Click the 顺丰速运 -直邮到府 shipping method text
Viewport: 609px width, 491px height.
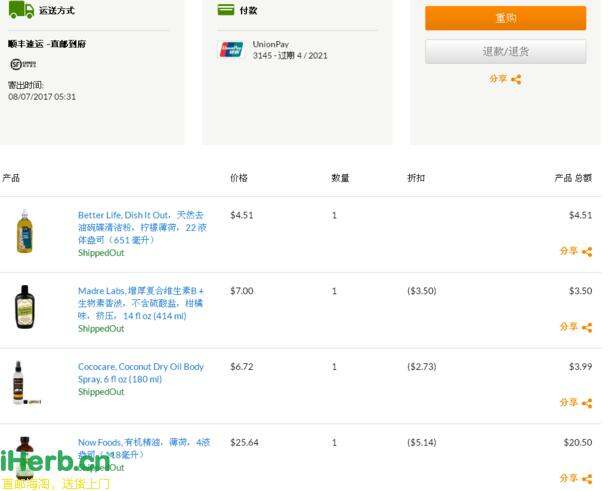(47, 44)
